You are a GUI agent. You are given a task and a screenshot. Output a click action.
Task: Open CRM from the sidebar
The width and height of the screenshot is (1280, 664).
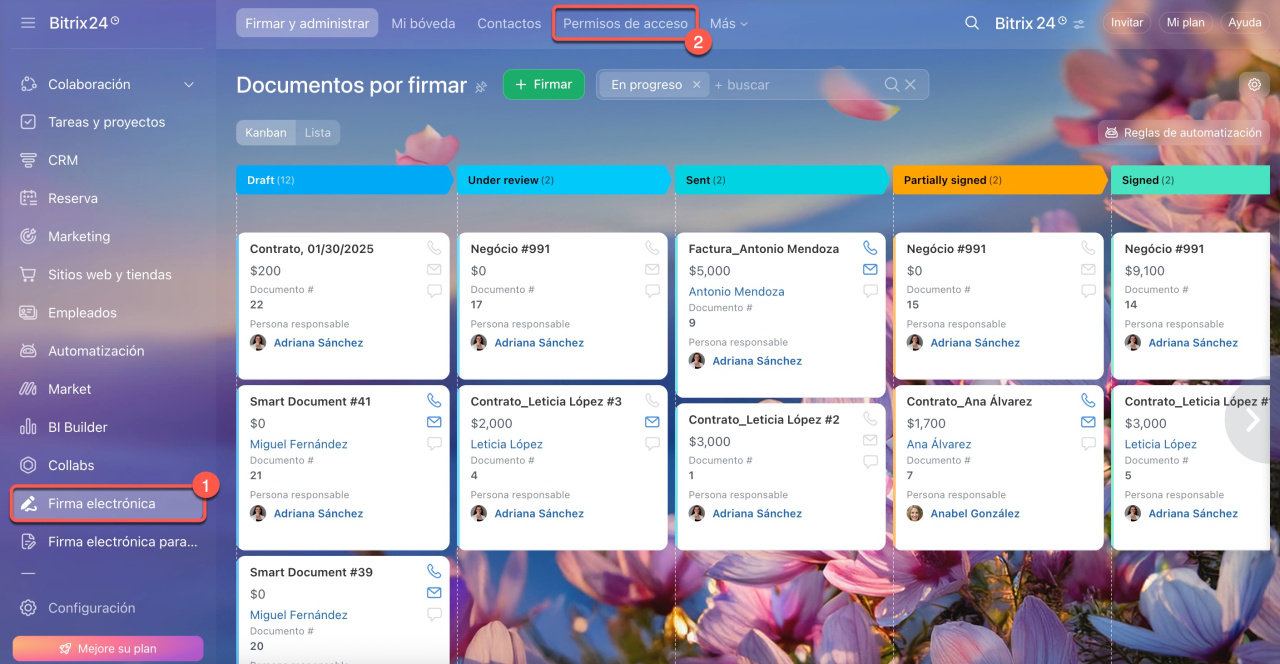click(63, 160)
